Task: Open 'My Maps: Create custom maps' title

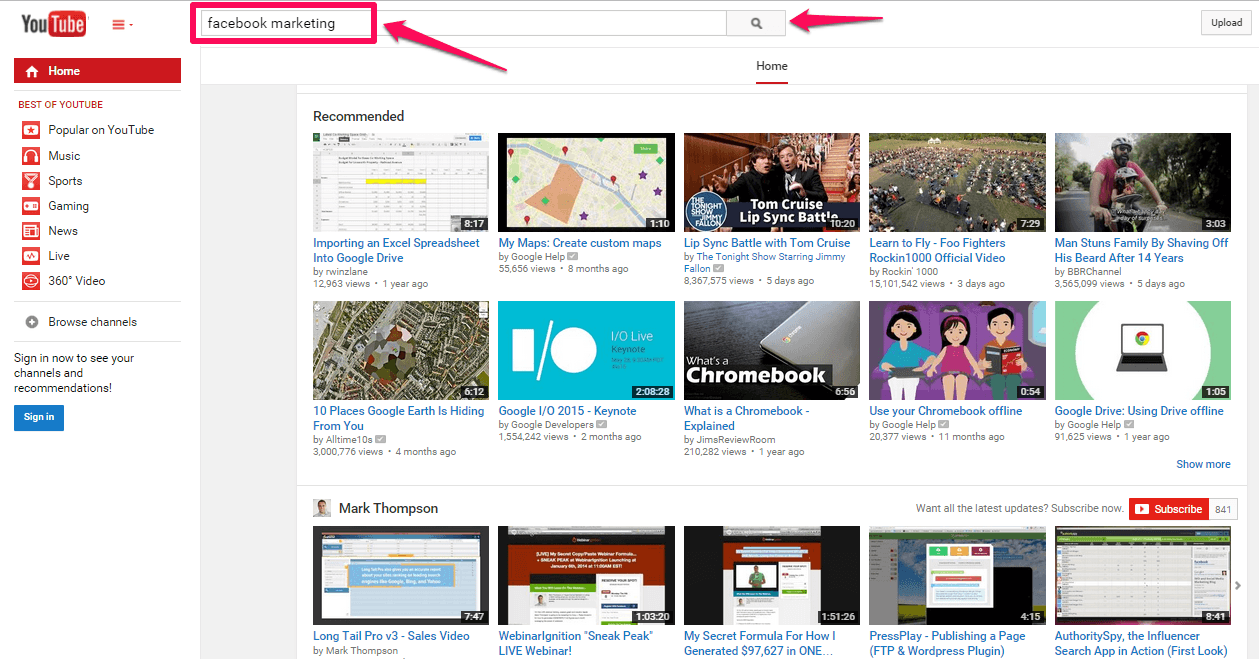Action: click(x=580, y=243)
